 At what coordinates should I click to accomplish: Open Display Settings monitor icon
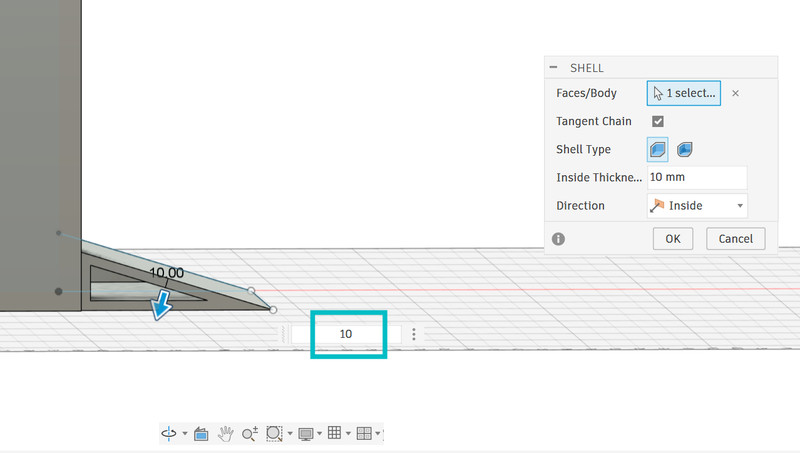pyautogui.click(x=306, y=434)
